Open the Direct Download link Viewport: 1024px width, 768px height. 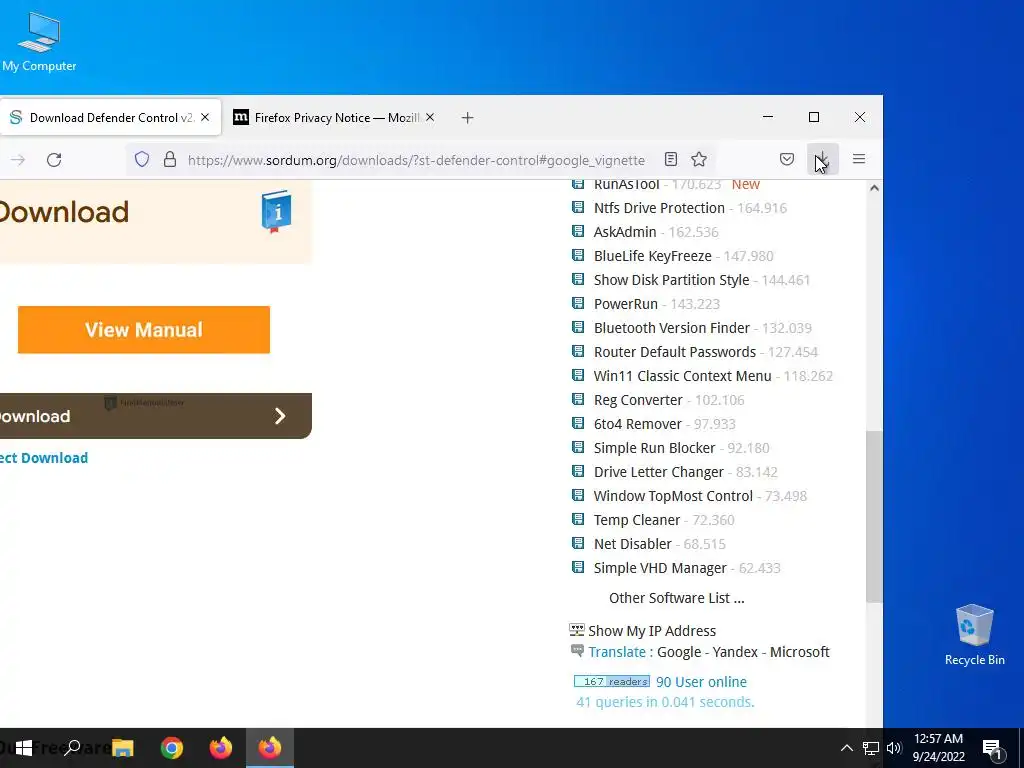(44, 458)
